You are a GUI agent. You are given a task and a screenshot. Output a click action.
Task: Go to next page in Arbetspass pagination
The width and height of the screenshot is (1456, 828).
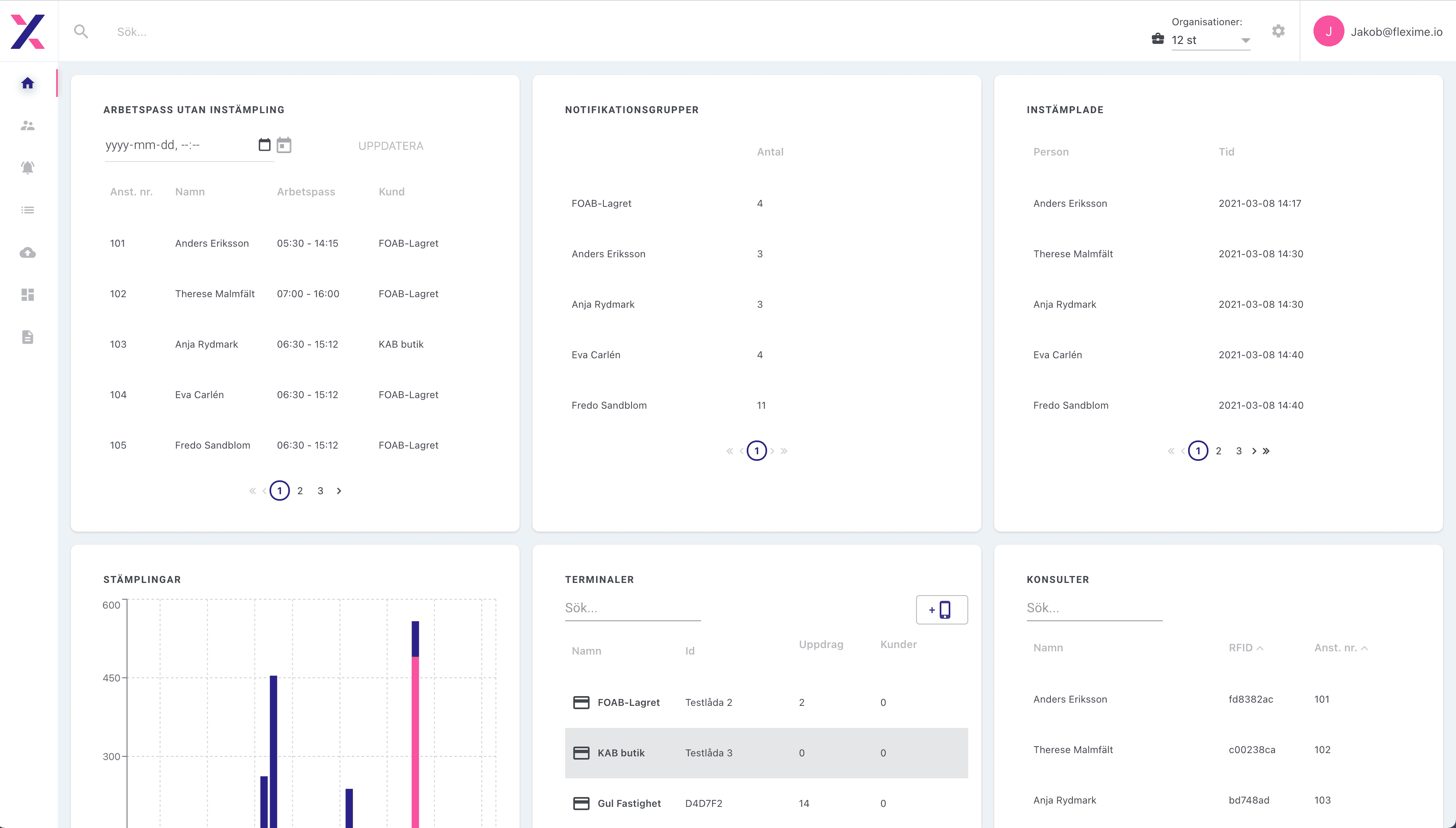[x=339, y=491]
